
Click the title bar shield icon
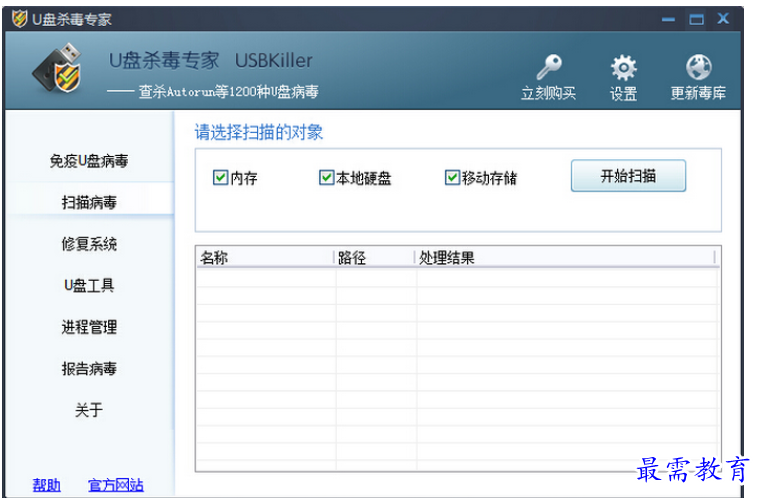coord(19,19)
